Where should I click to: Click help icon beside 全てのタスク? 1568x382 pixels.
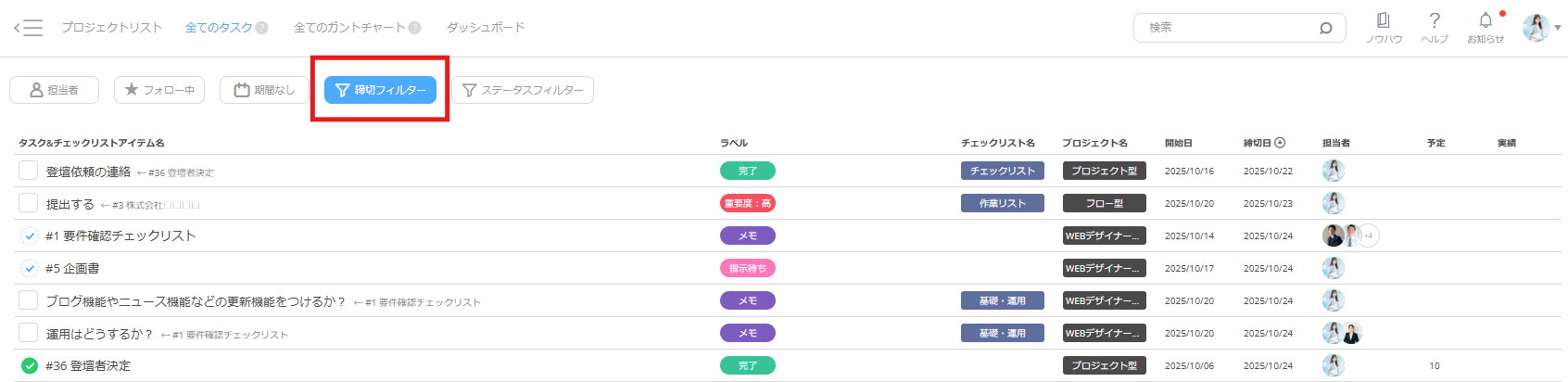pos(262,28)
